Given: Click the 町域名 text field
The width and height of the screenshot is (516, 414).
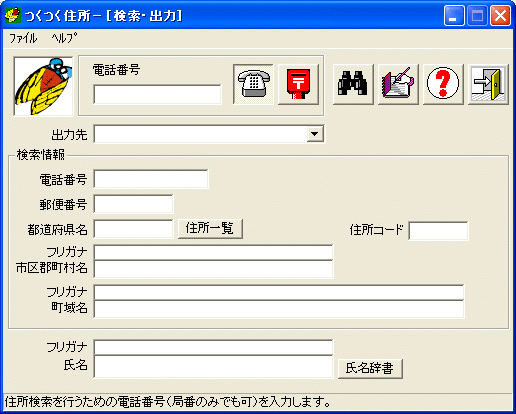Looking at the screenshot, I should (x=279, y=309).
